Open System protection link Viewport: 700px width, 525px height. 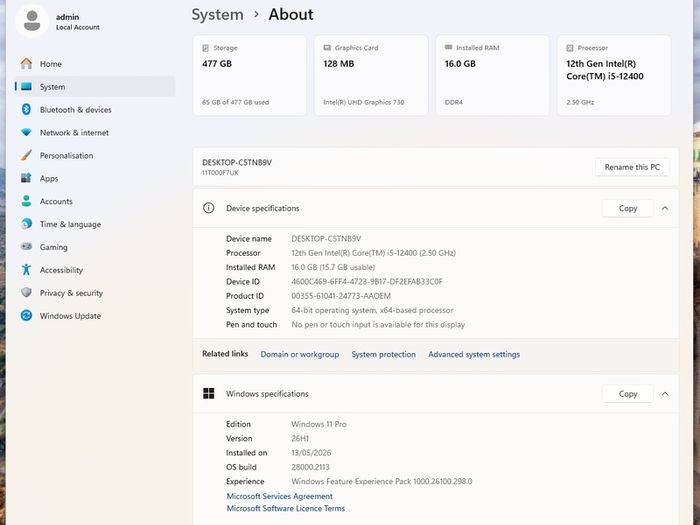click(383, 354)
